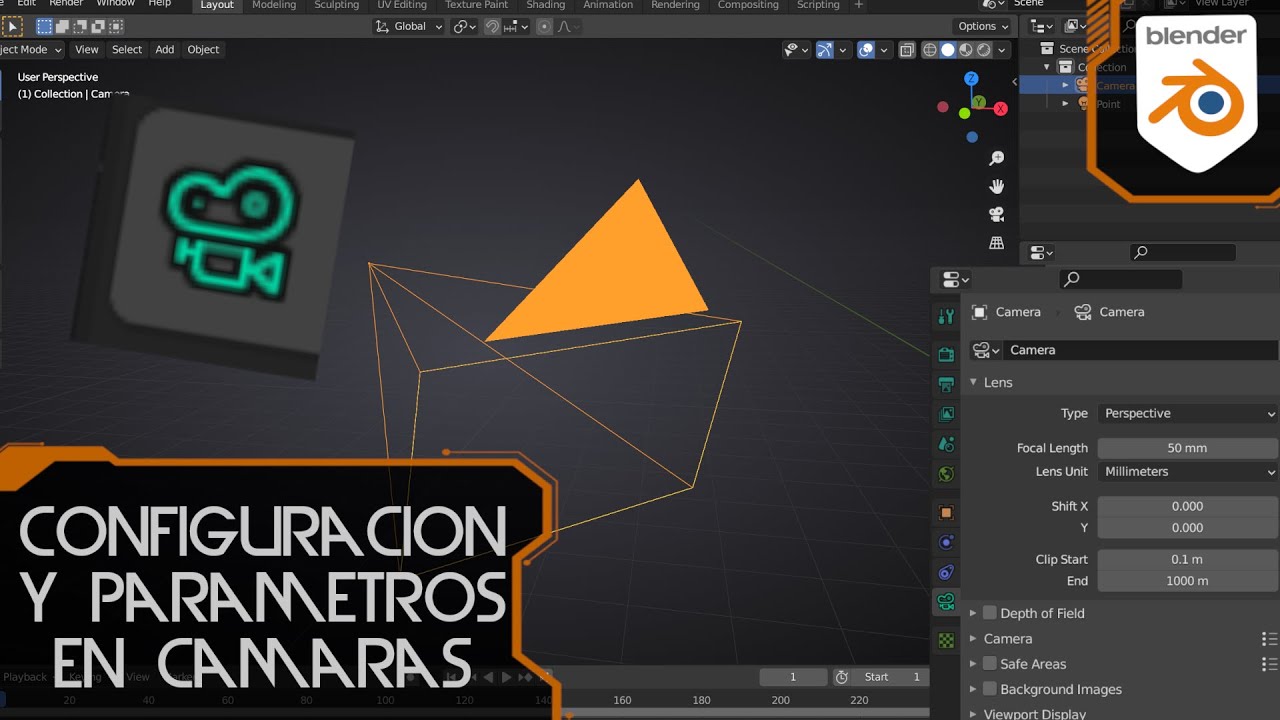Image resolution: width=1280 pixels, height=720 pixels.
Task: Toggle show gizmos icon
Action: 825,50
